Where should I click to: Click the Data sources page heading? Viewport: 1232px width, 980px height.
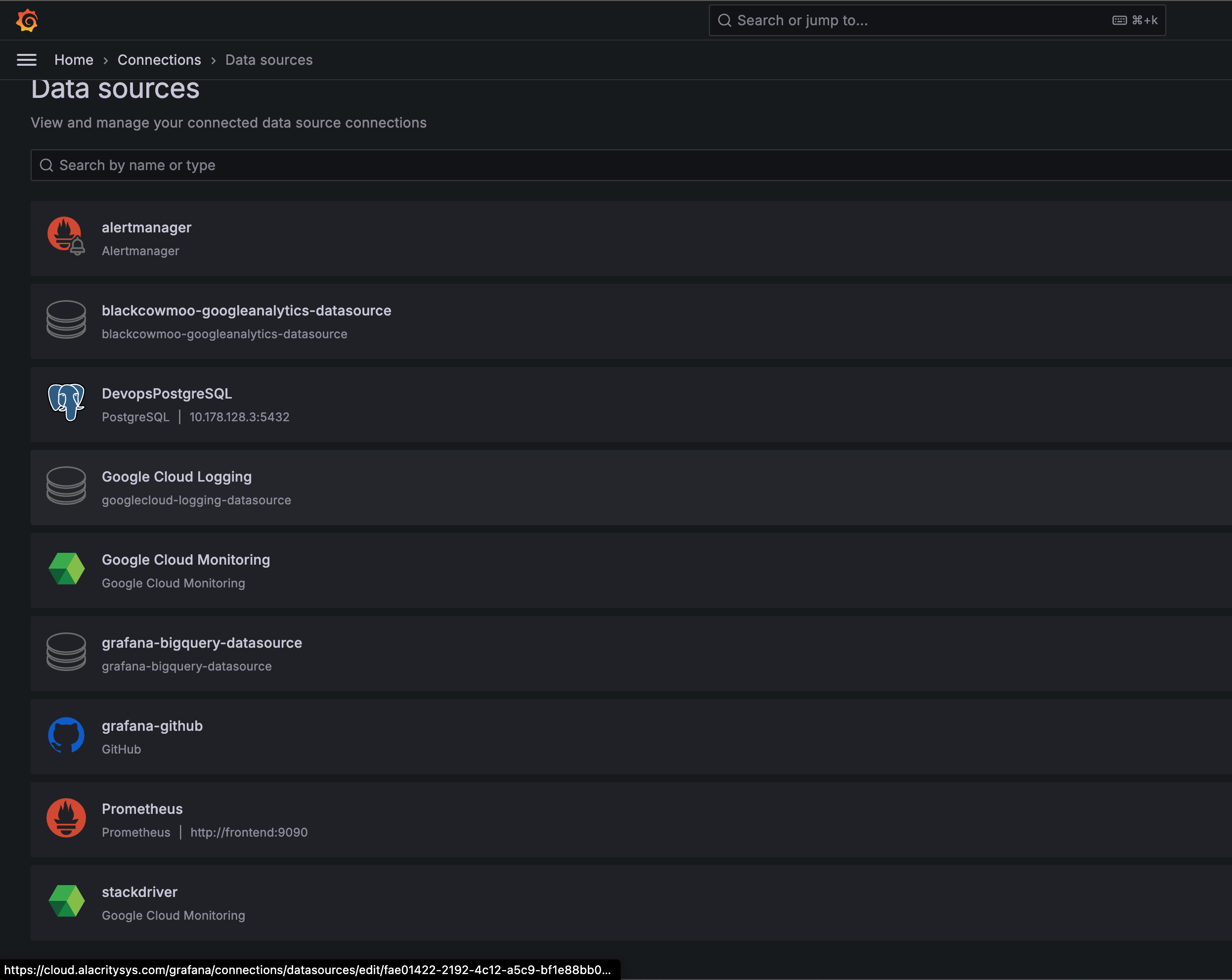115,89
